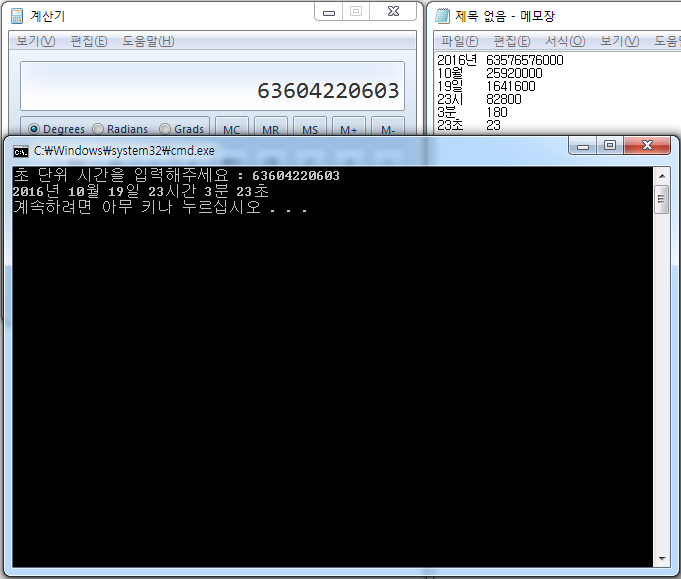Viewport: 681px width, 579px height.
Task: Click the cmd.exe icon in title bar
Action: click(21, 151)
